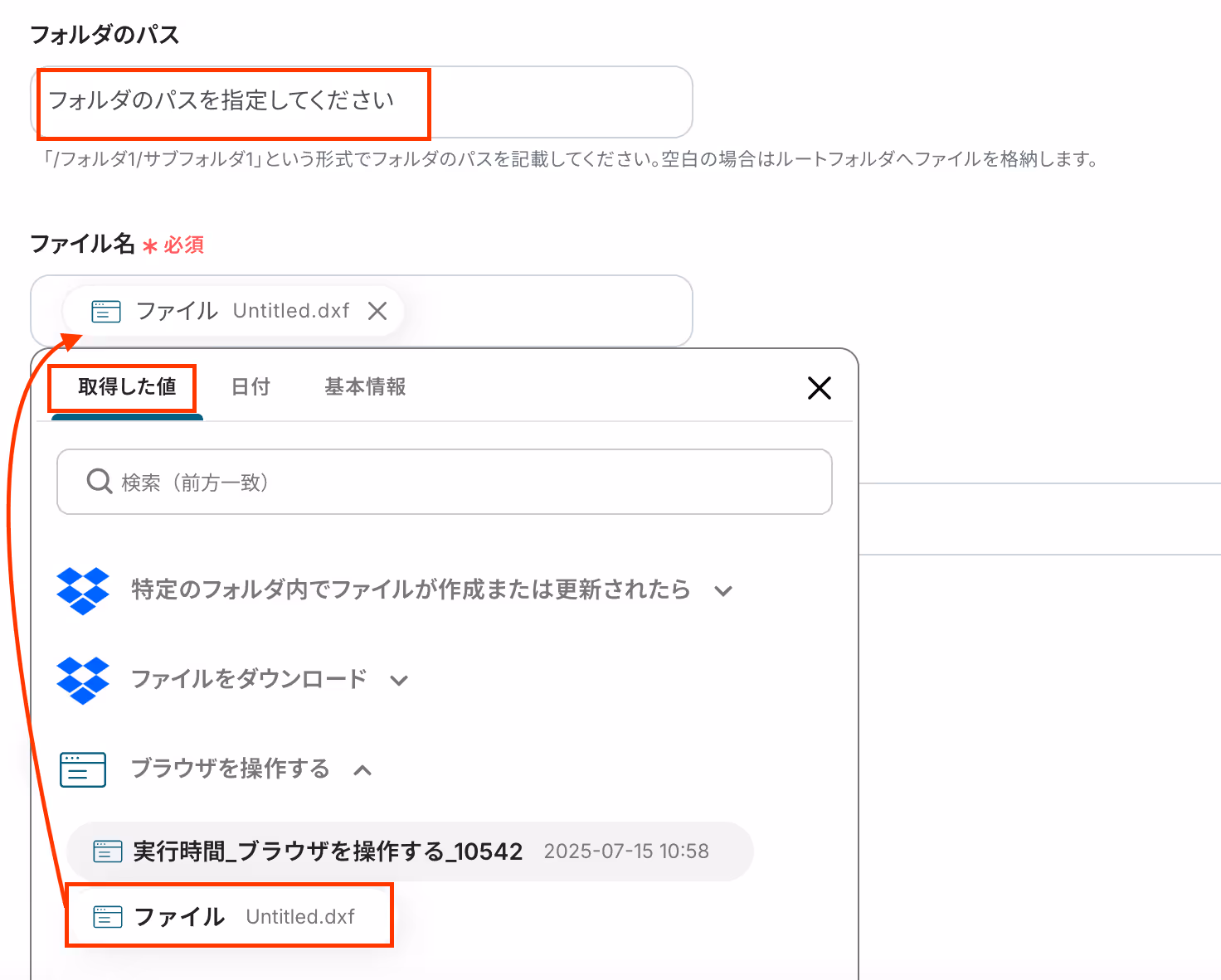Expand 特定のフォルダ内でファイルが作成または更新されたら chevron
This screenshot has height=980, width=1221.
click(x=723, y=591)
